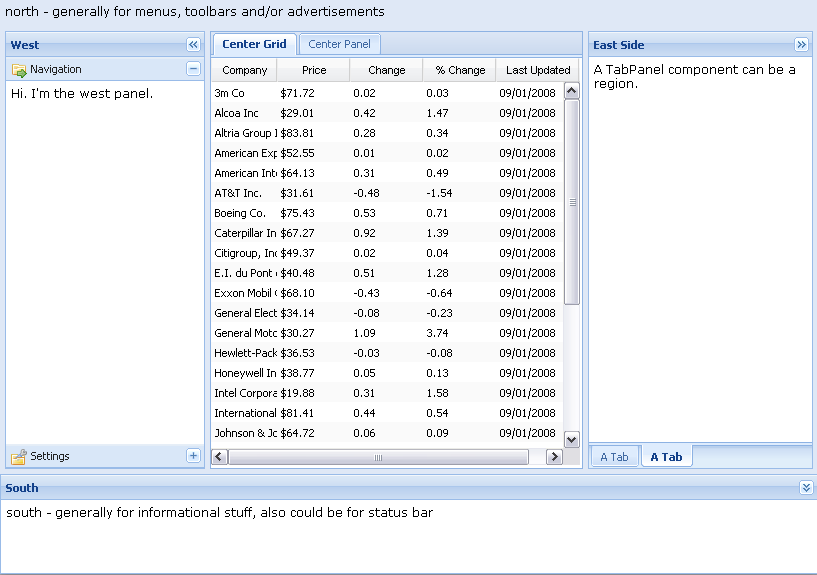Screen dimensions: 817x575
Task: Collapse the West panel with double-arrow icon
Action: [194, 45]
